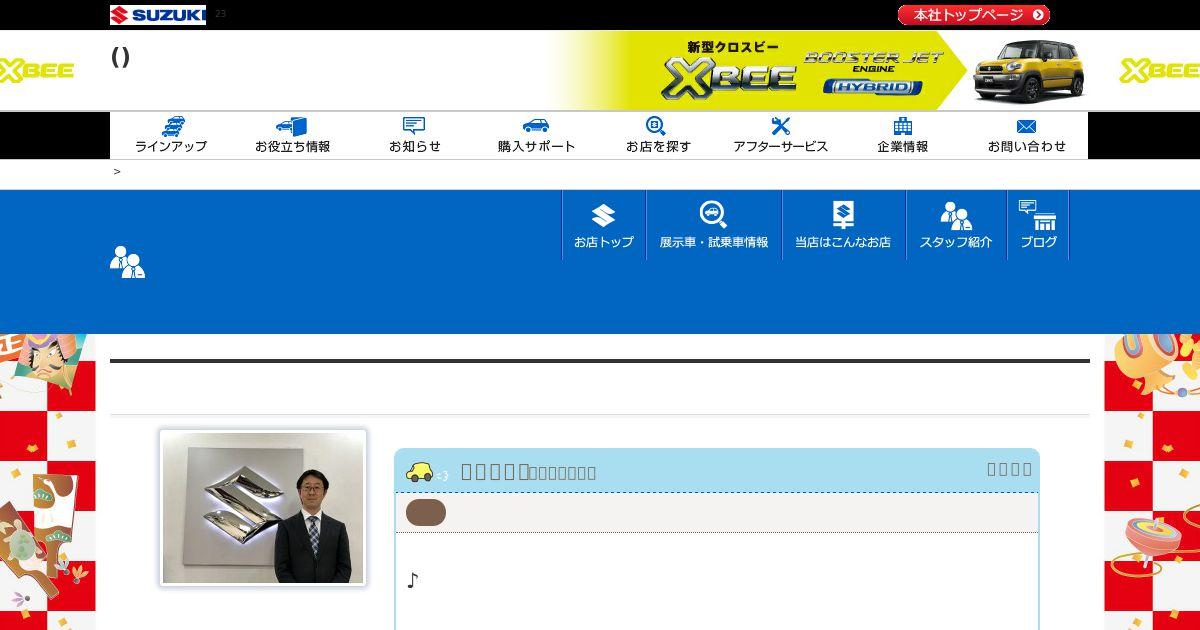1200x630 pixels.
Task: Open お役立ち情報 navigation item
Action: click(292, 135)
